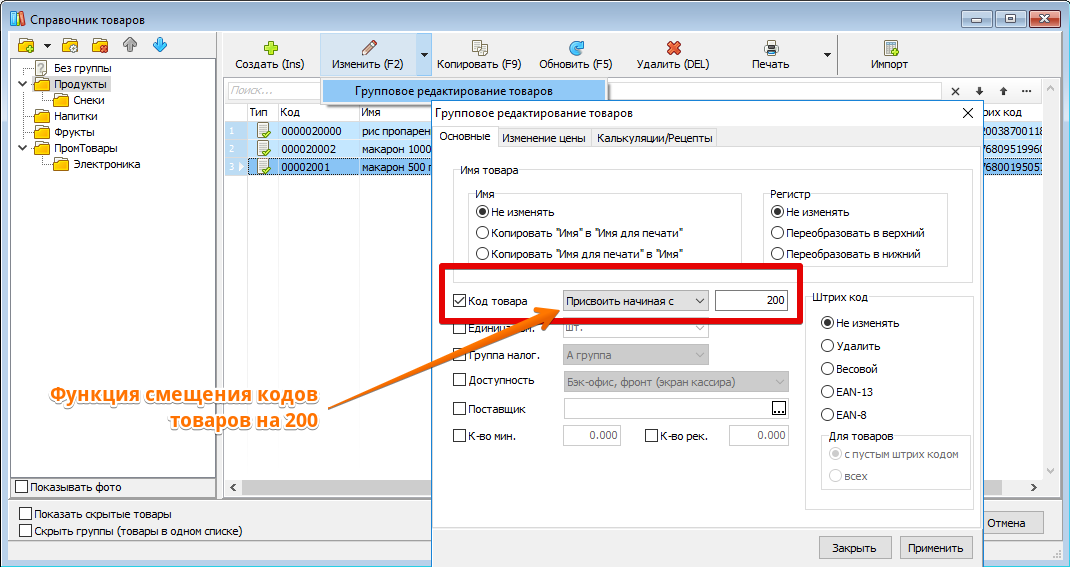The image size is (1070, 567).
Task: Click the Печать printer icon
Action: coord(771,48)
